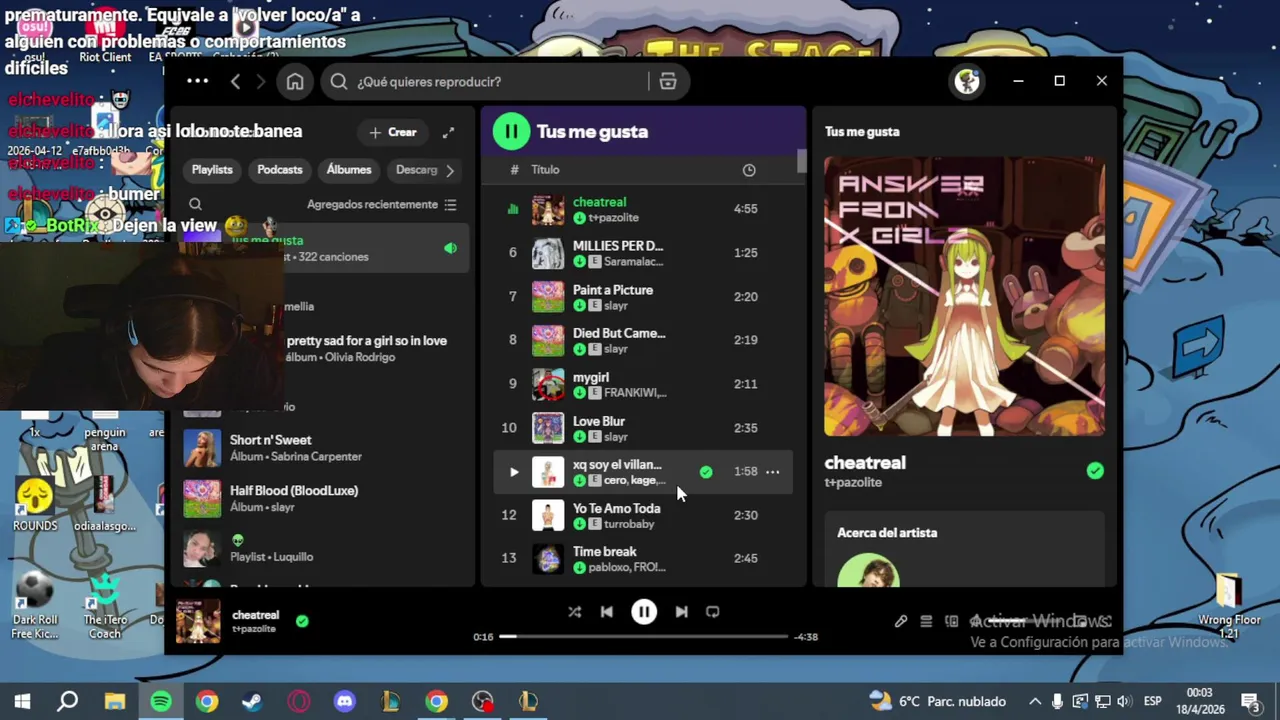Search in Your Library magnifier icon
The width and height of the screenshot is (1280, 720).
(195, 204)
